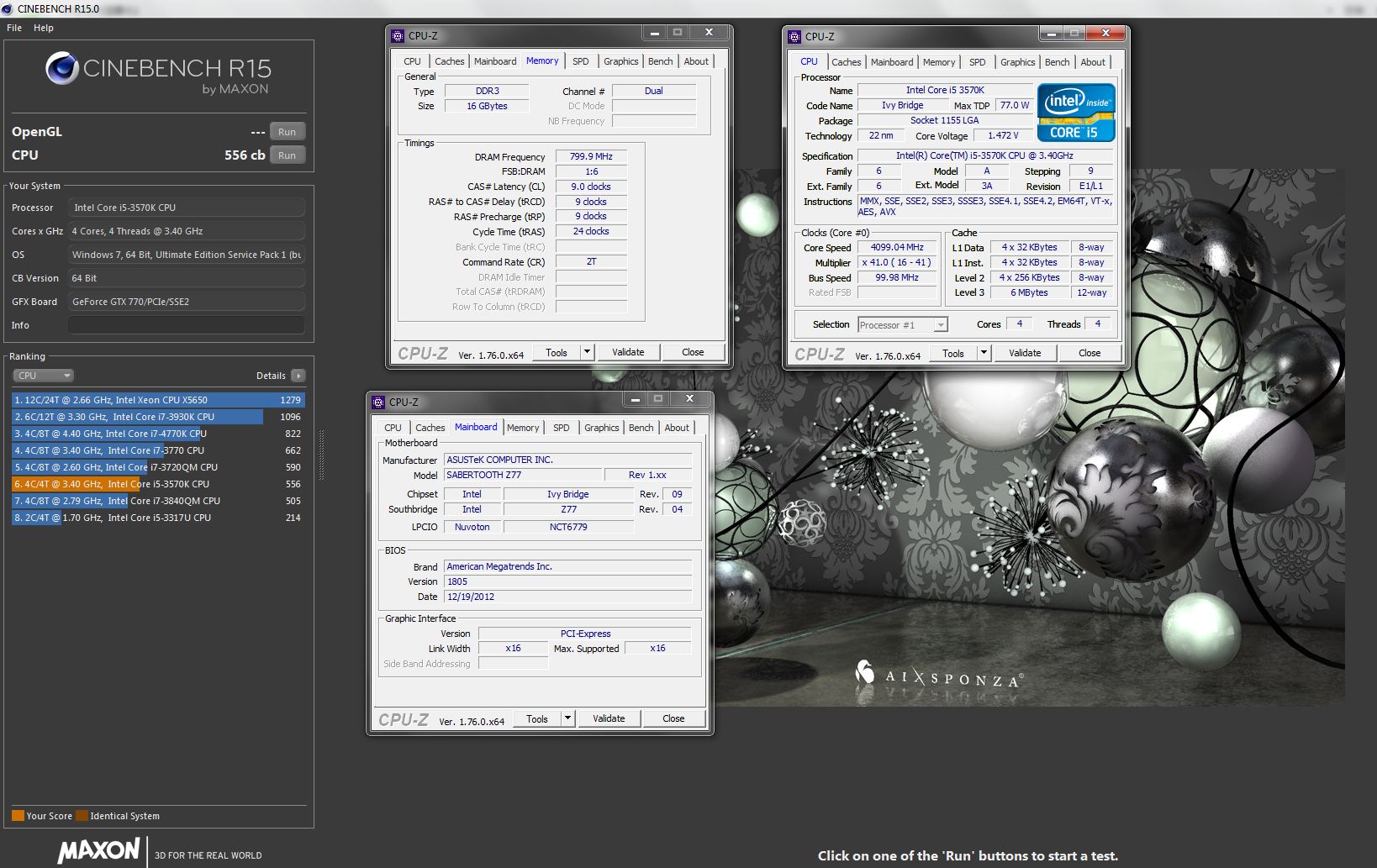
Task: Open Graphics tab in Memory CPU-Z window
Action: coord(620,61)
